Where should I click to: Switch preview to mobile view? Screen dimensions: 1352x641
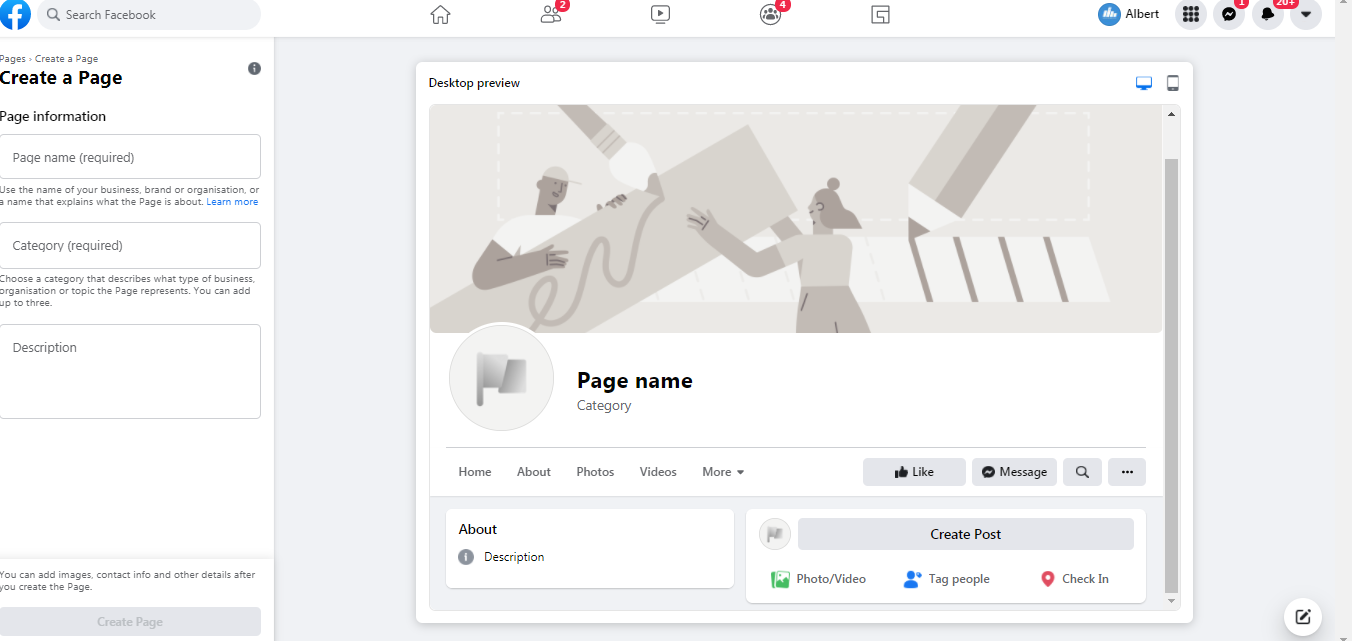(x=1172, y=83)
